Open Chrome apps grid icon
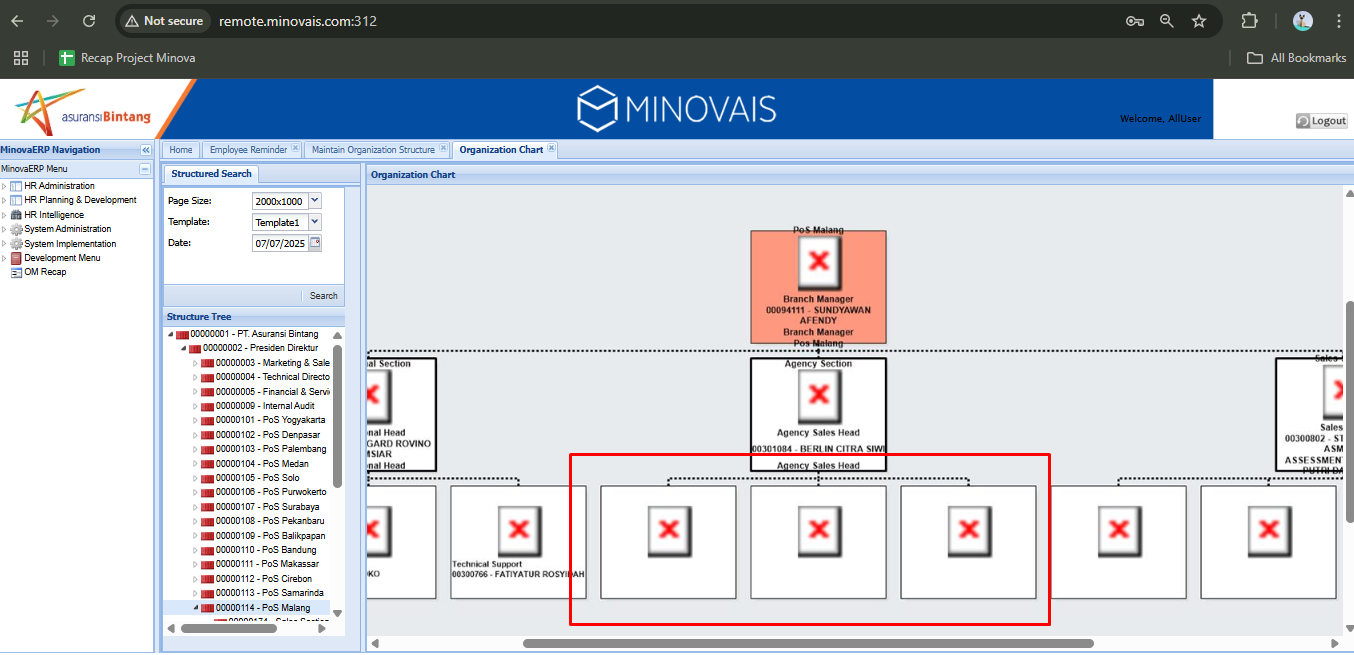The height and width of the screenshot is (655, 1354). coord(21,58)
